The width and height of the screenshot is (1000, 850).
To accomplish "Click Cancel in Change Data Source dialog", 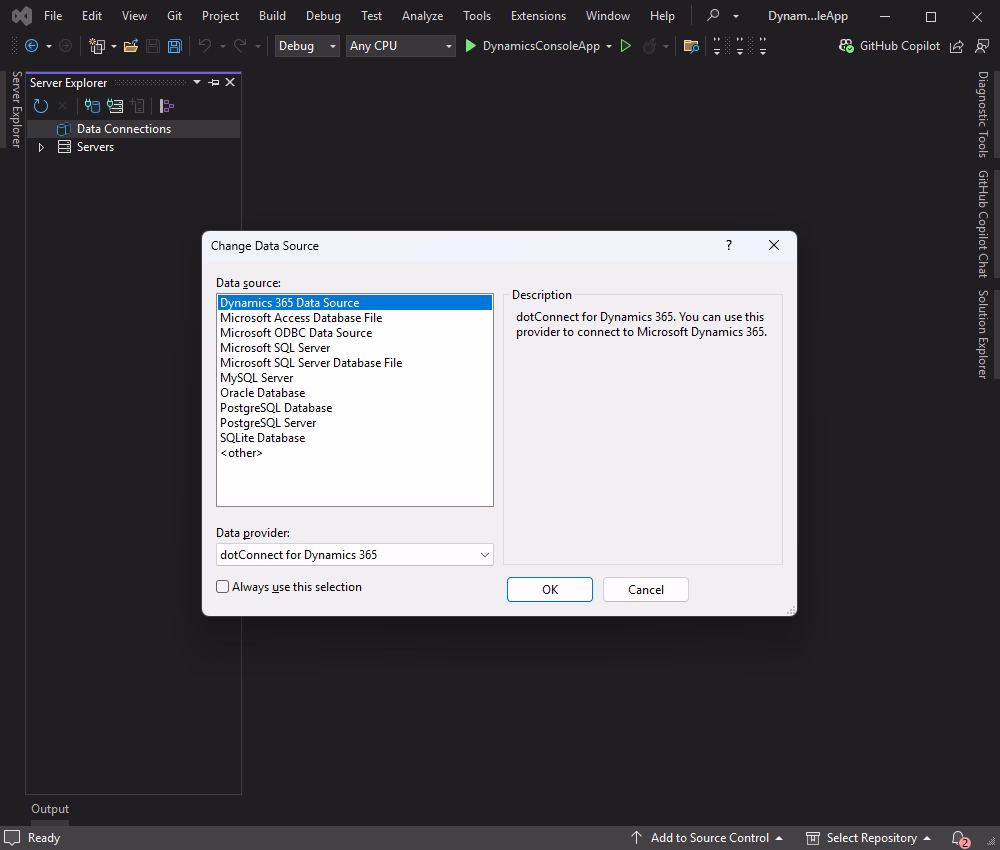I will pos(645,590).
